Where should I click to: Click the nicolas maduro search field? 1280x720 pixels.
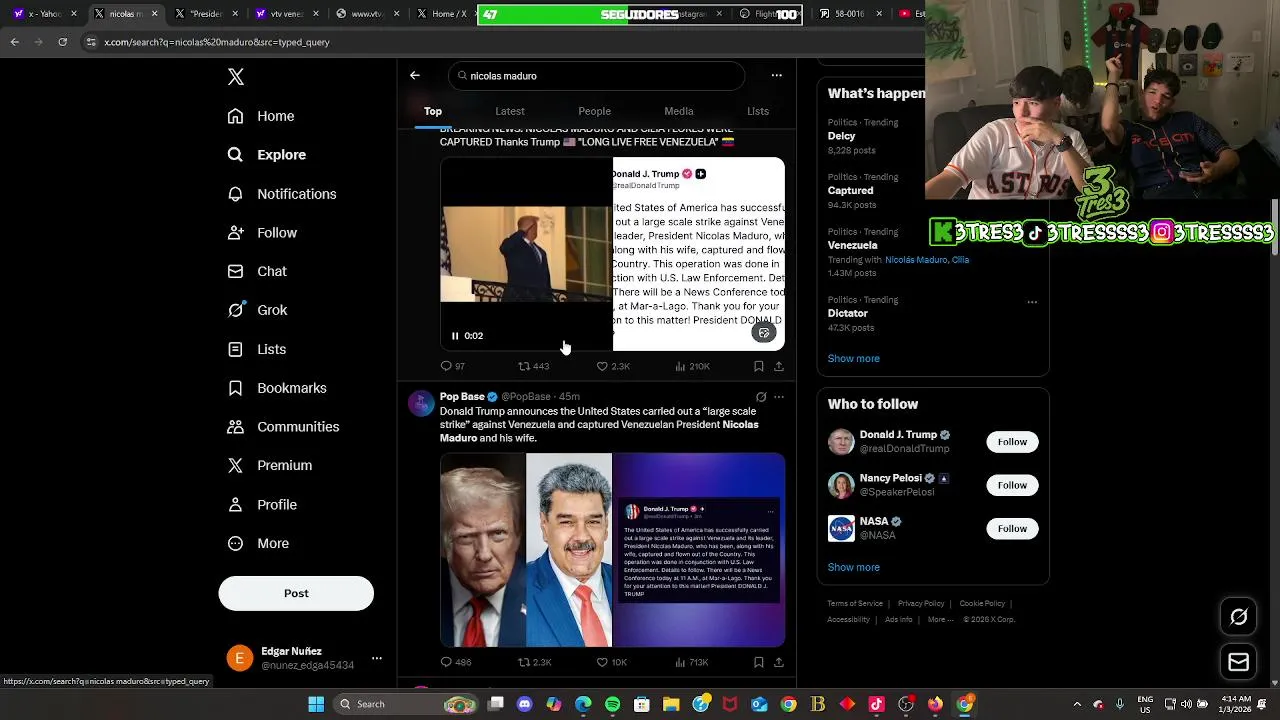click(x=597, y=76)
